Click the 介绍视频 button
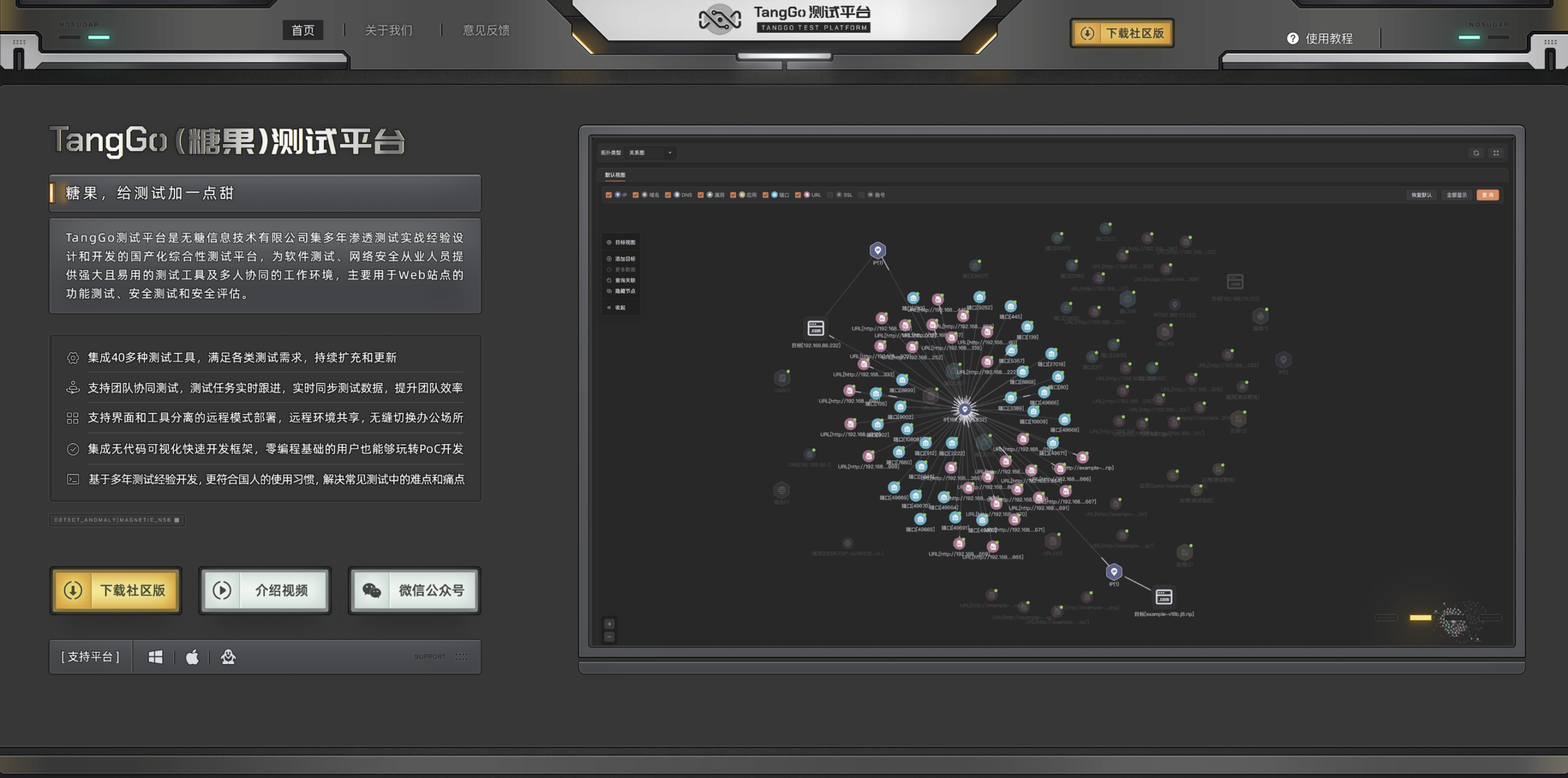 (x=265, y=591)
